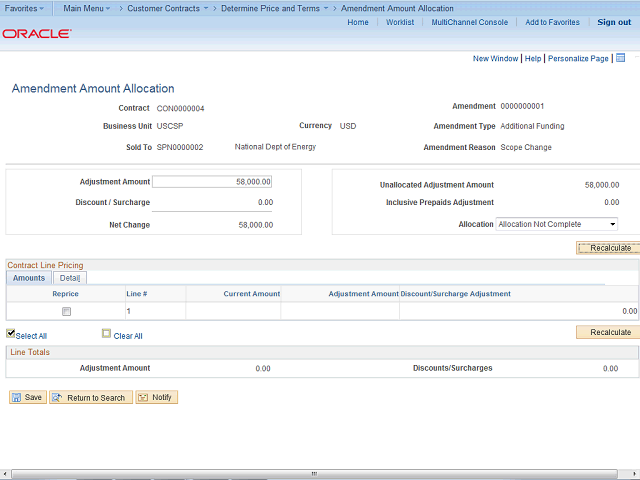Viewport: 640px width, 480px height.
Task: Expand the Main Menu dropdown
Action: [x=87, y=8]
